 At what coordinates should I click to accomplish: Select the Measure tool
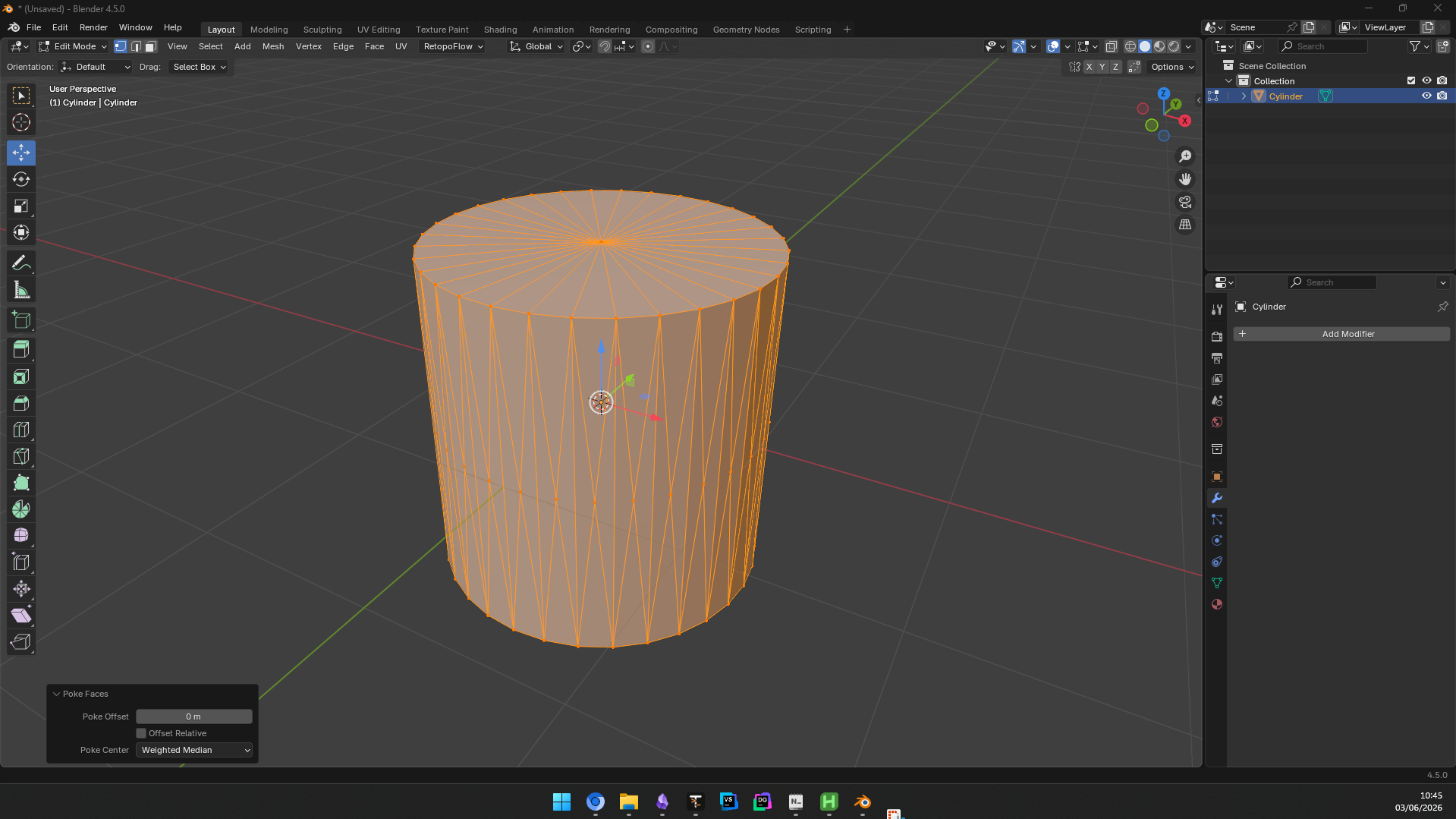point(21,290)
